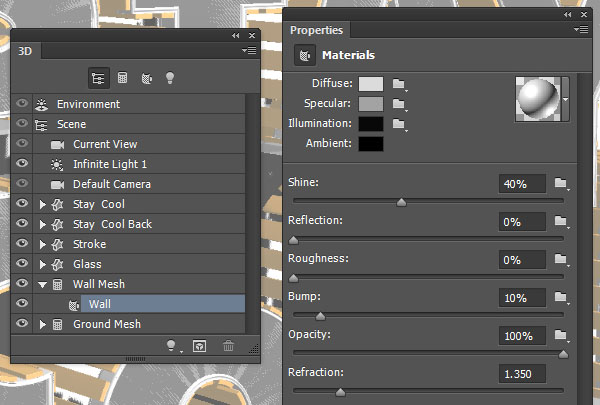Toggle visibility of Environment

coord(22,103)
